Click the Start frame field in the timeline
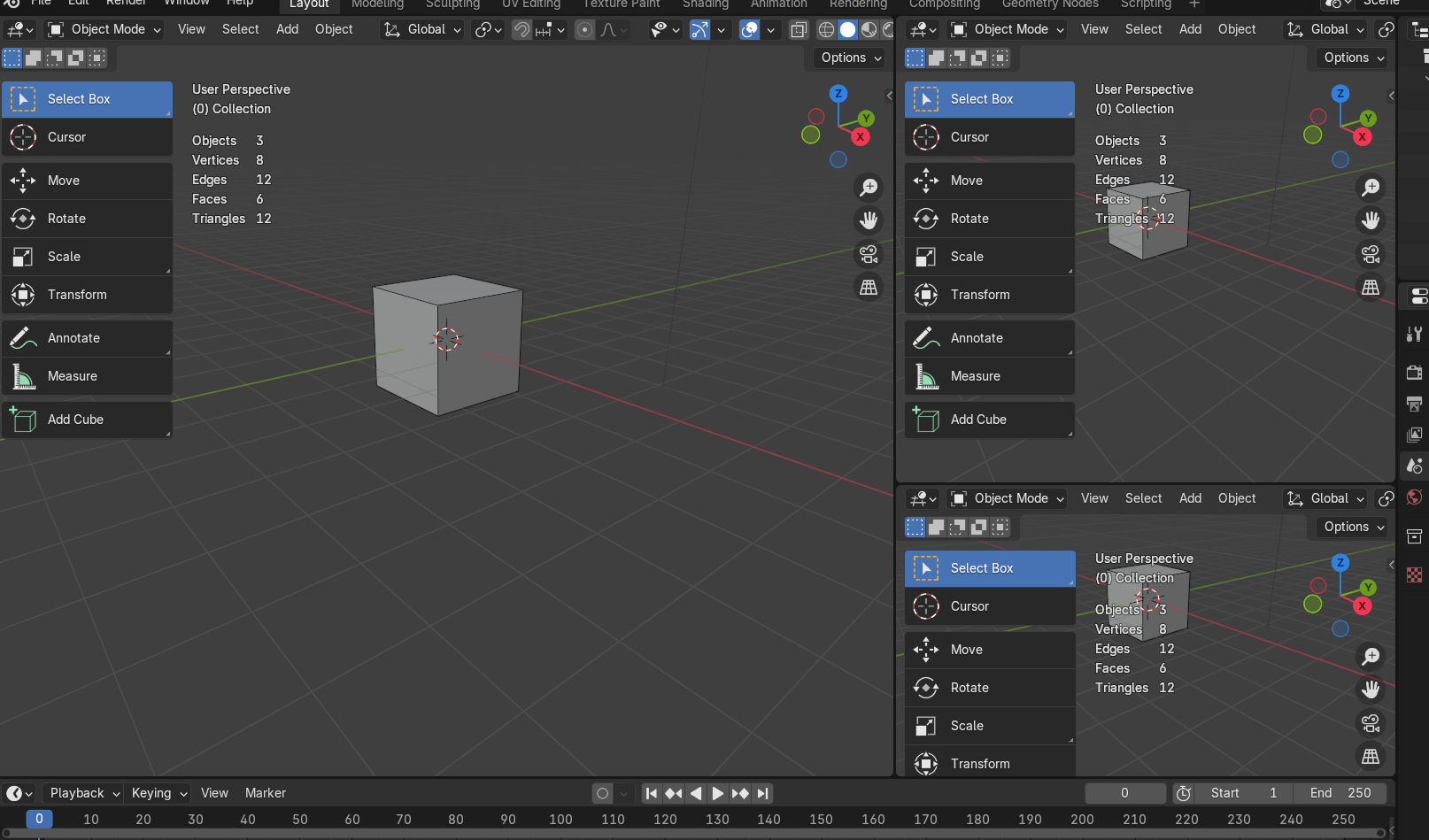The image size is (1429, 840). (x=1244, y=793)
